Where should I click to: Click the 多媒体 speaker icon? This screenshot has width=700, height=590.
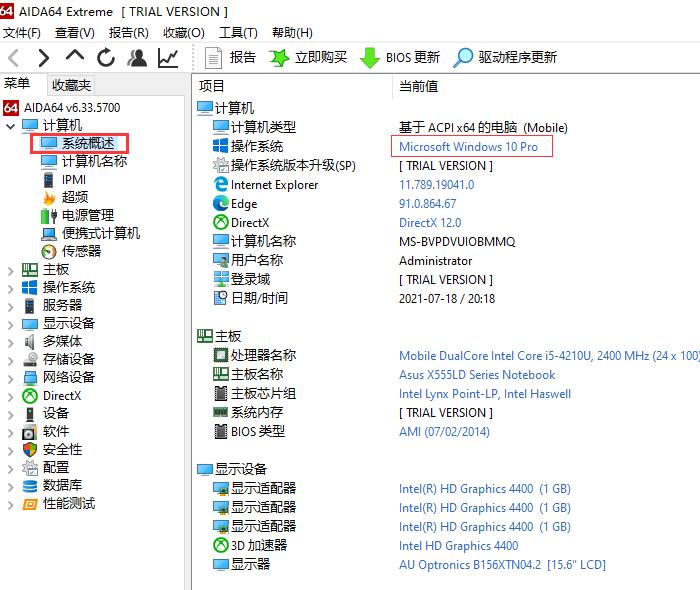click(x=30, y=342)
